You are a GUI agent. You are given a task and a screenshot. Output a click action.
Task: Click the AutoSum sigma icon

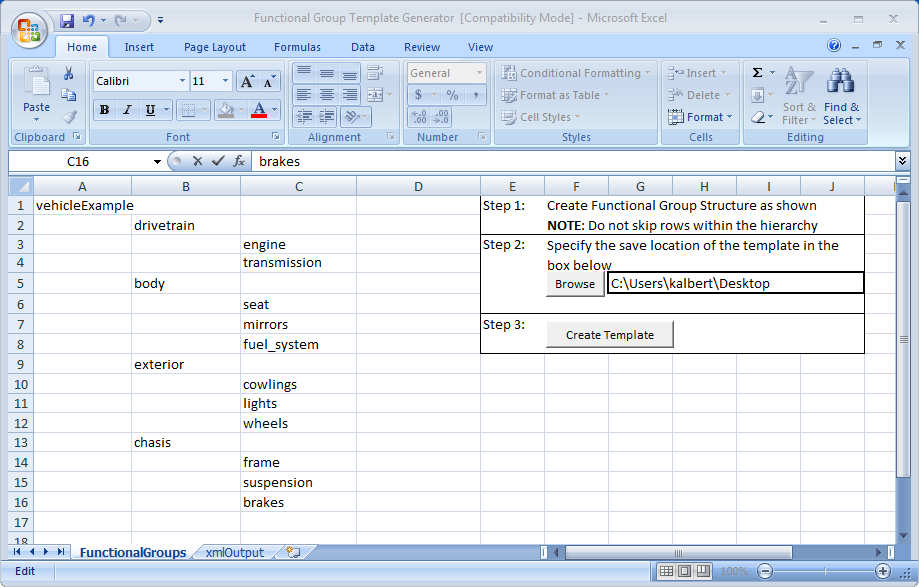pos(758,73)
